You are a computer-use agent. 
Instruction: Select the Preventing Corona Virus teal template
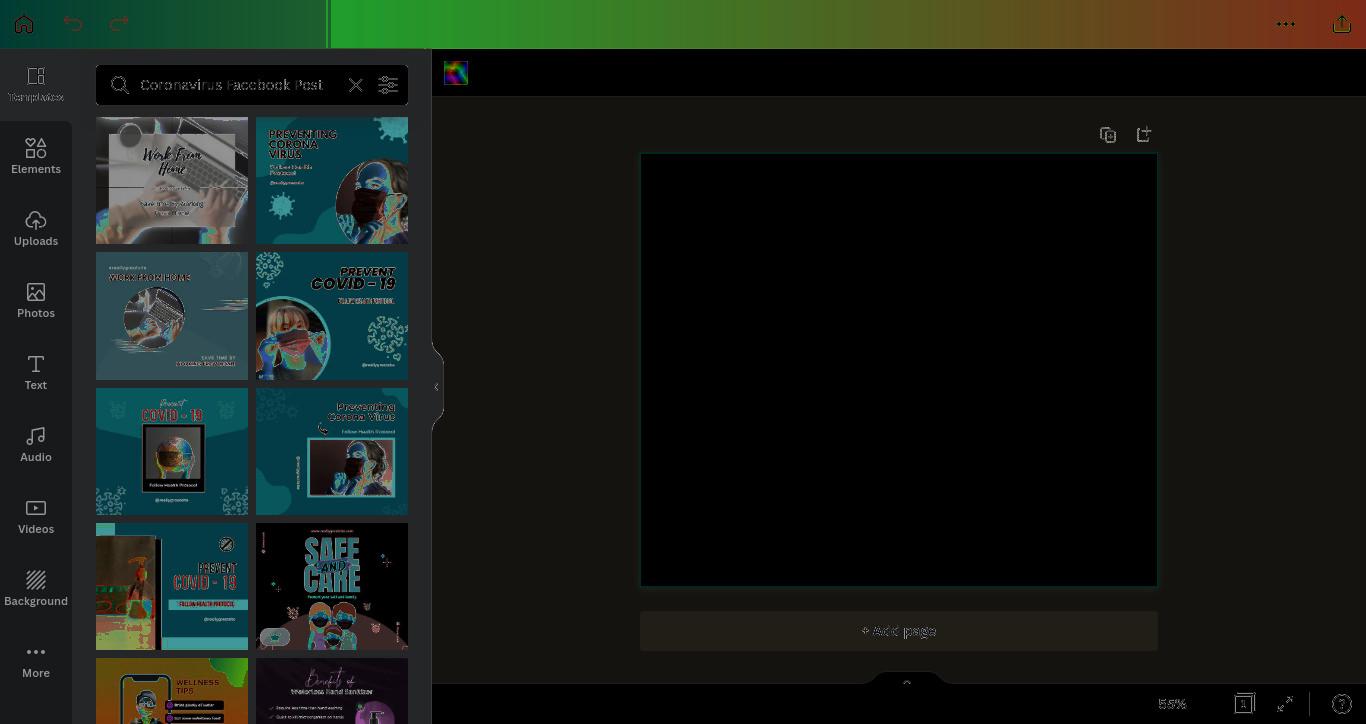332,180
